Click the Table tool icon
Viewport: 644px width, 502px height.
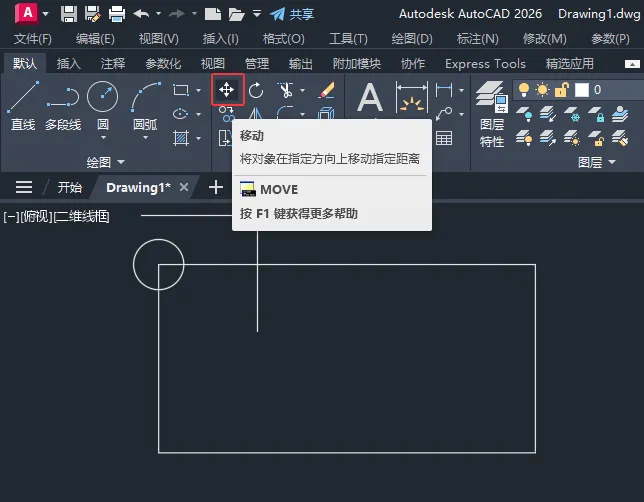pos(444,138)
